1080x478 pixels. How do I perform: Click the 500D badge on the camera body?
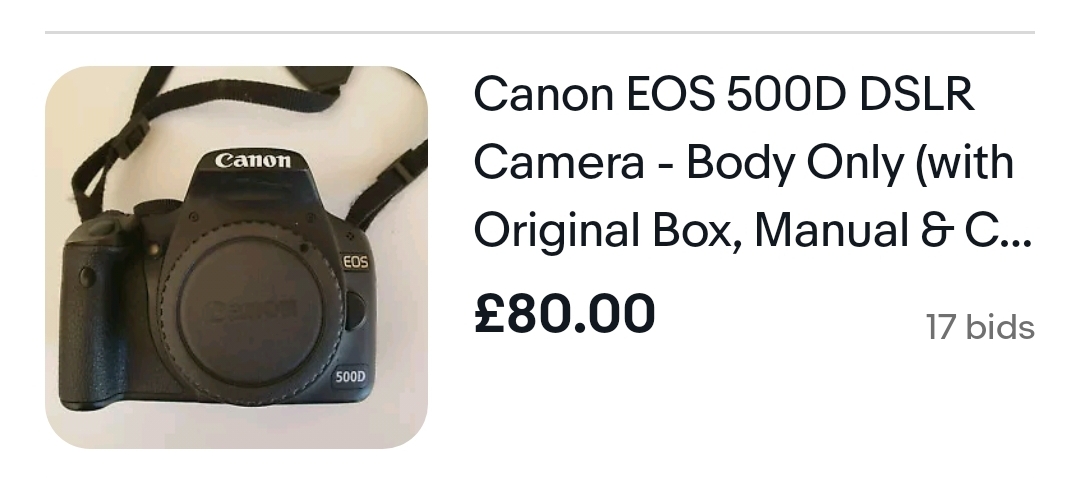(350, 376)
